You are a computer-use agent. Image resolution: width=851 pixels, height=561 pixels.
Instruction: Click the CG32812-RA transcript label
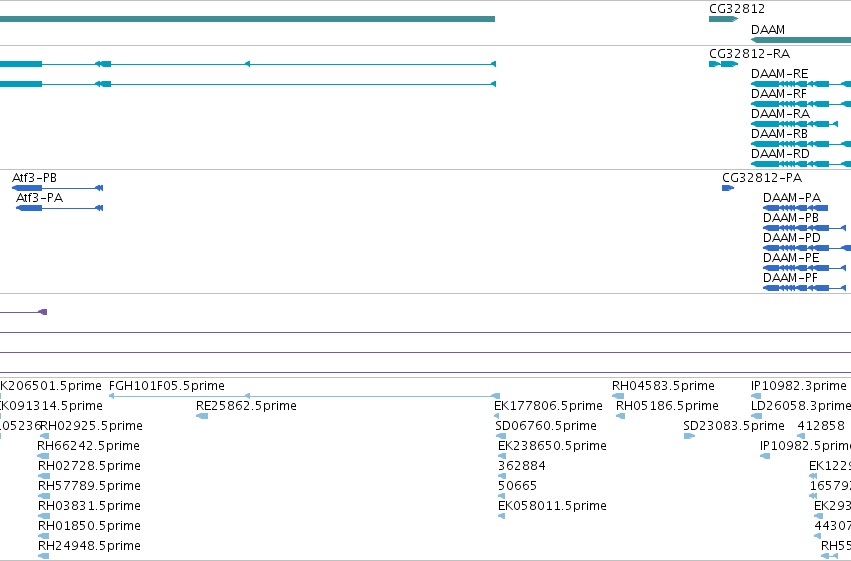coord(750,54)
